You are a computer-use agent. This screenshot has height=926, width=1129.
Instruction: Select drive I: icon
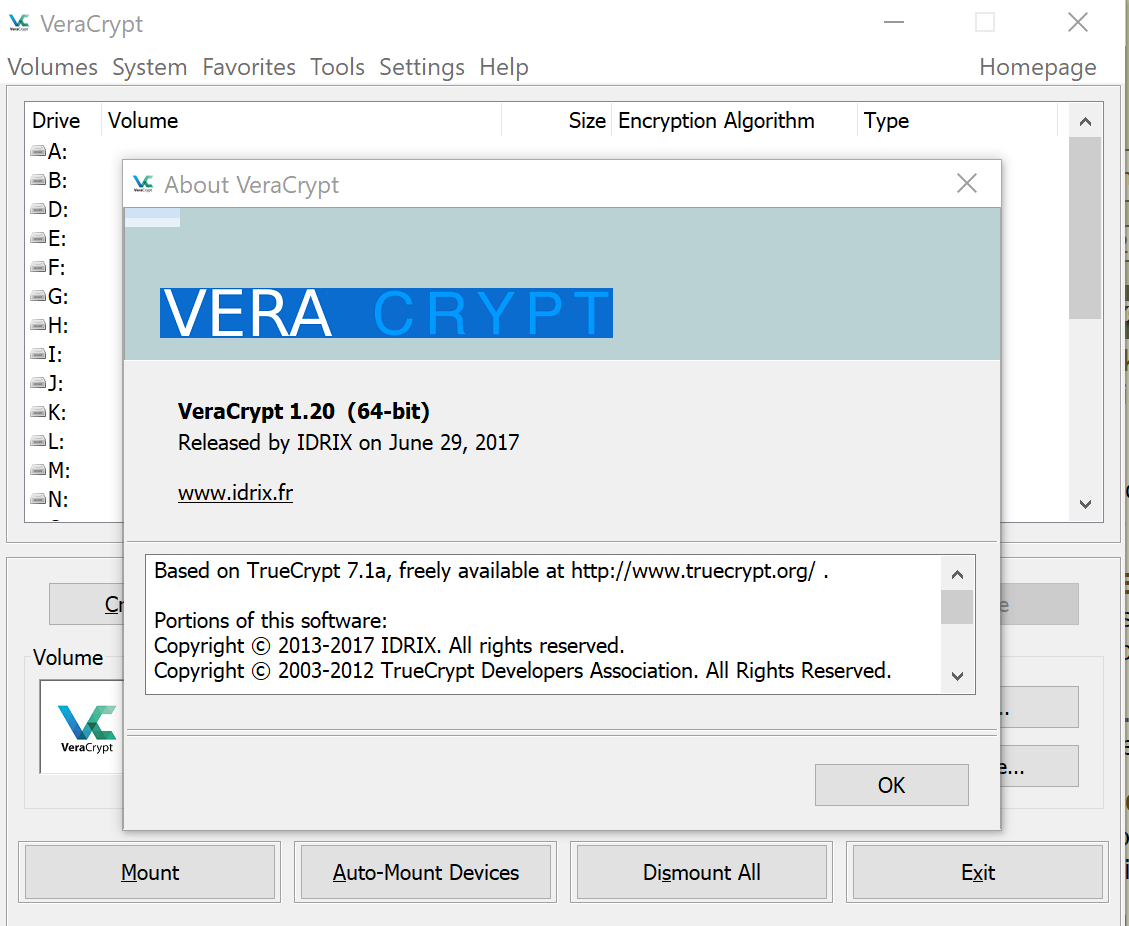[38, 354]
